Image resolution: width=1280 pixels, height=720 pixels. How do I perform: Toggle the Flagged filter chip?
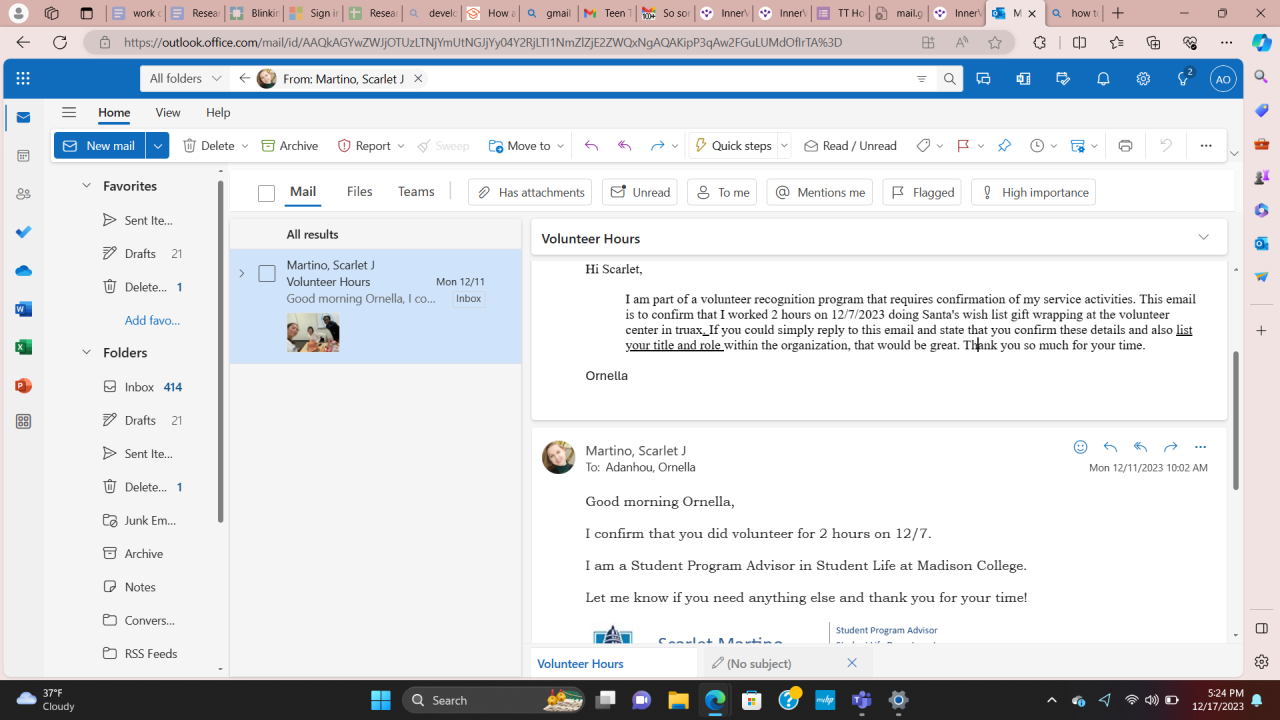pyautogui.click(x=922, y=192)
